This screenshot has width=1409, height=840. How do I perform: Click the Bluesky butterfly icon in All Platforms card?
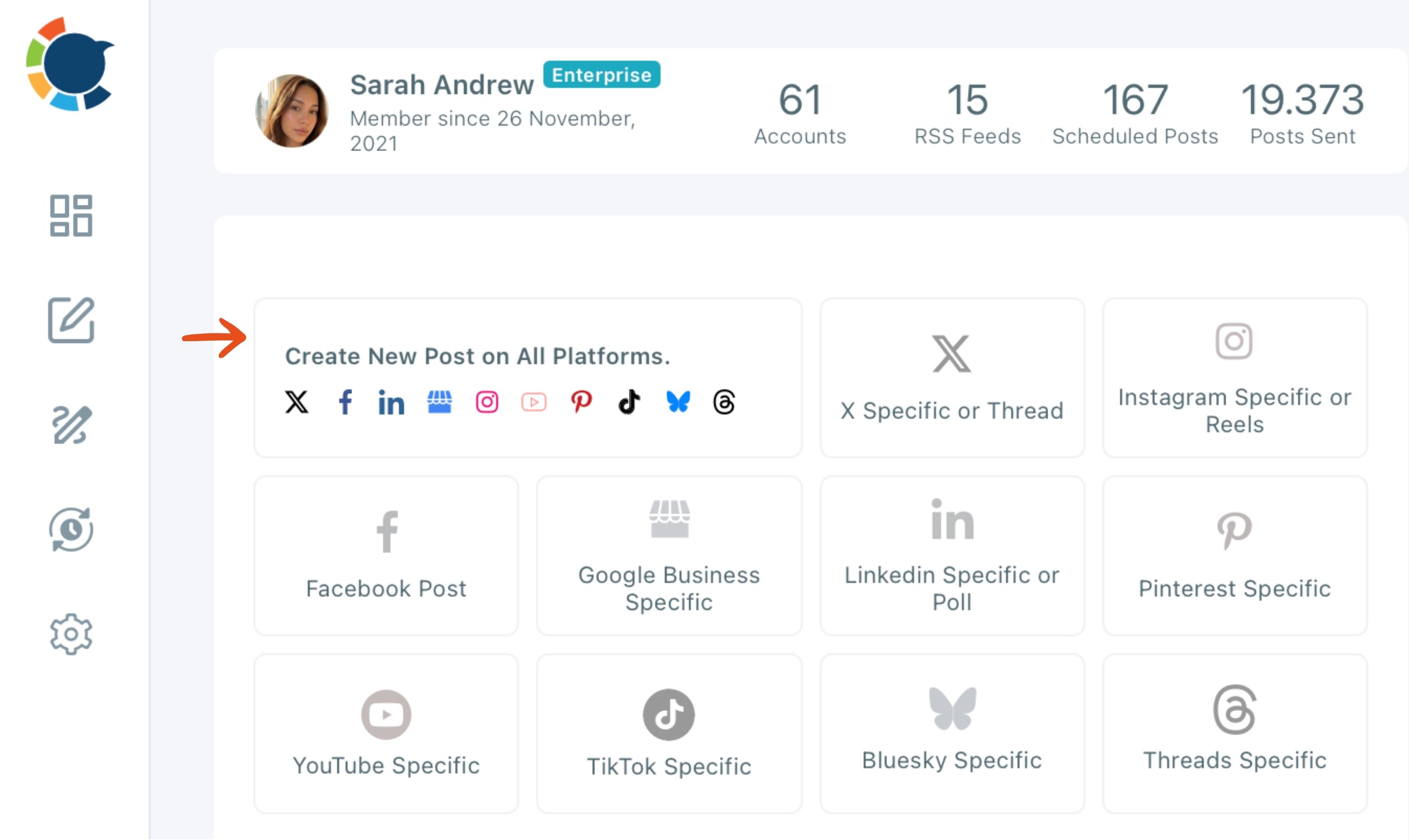[x=678, y=402]
